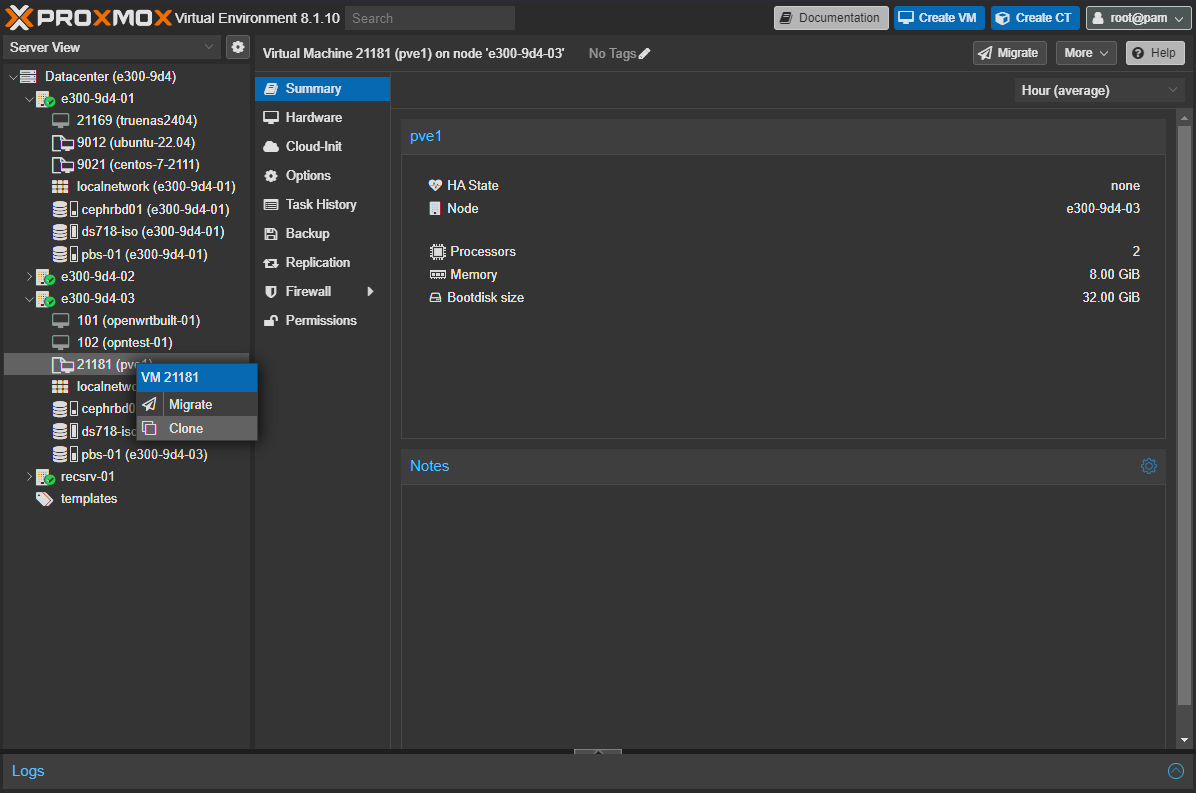The height and width of the screenshot is (793, 1196).
Task: Open the Backup tab
Action: tap(323, 233)
